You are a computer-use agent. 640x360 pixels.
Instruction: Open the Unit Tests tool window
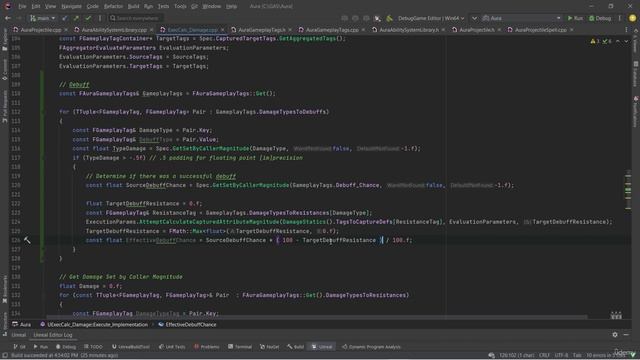click(x=172, y=347)
